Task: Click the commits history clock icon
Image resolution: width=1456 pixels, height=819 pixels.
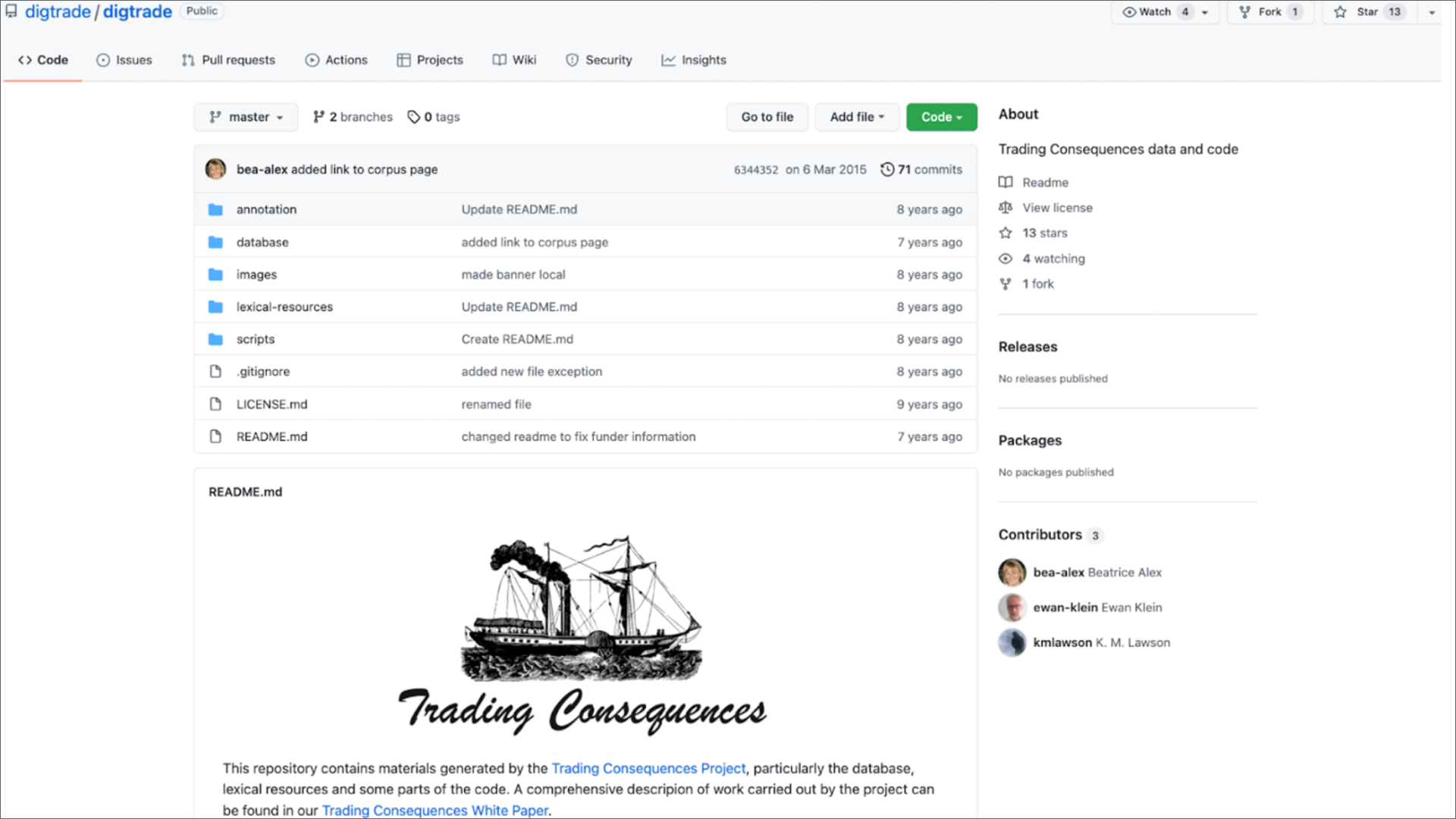Action: tap(886, 169)
